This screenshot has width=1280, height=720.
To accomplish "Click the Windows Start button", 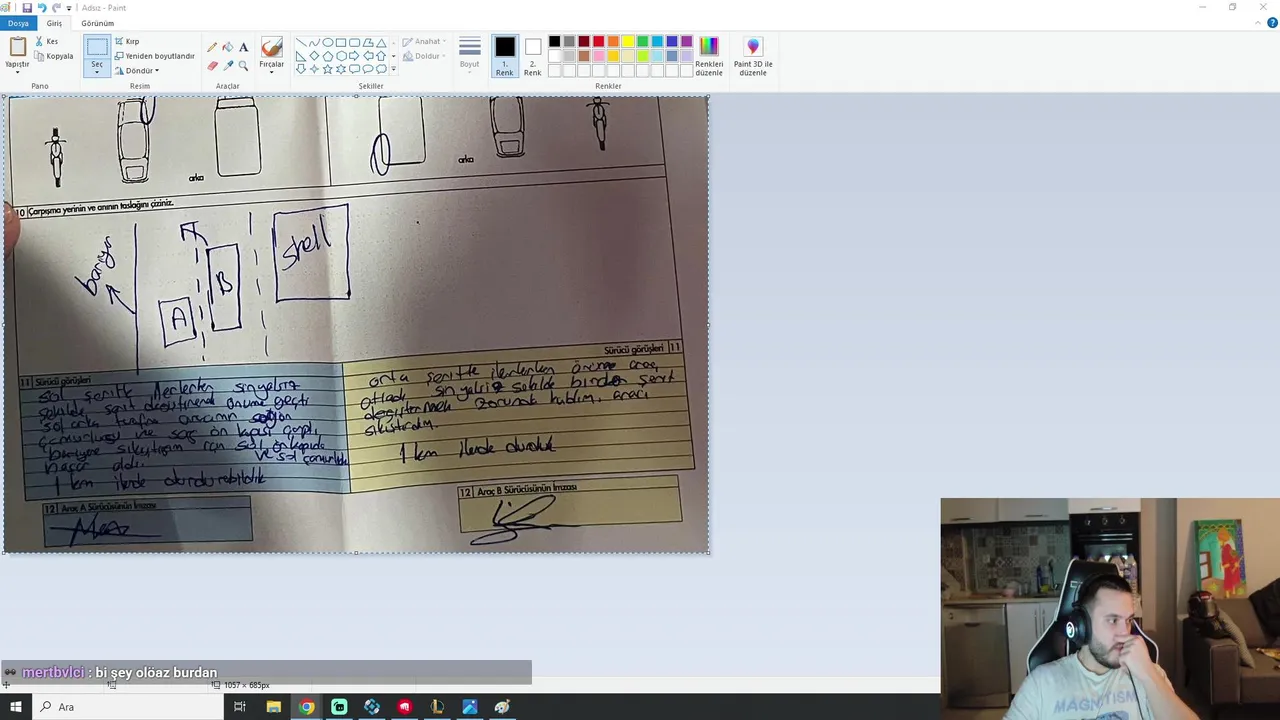I will point(15,707).
